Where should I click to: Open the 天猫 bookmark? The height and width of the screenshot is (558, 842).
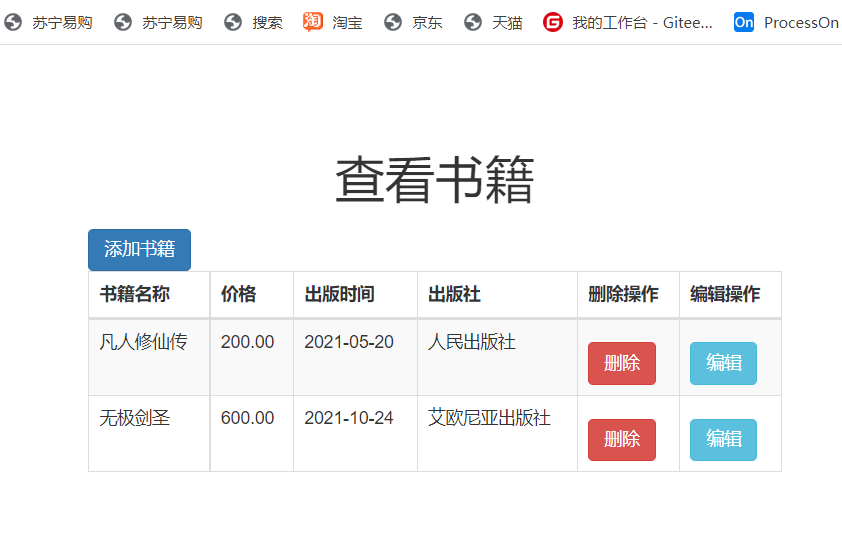pyautogui.click(x=493, y=23)
